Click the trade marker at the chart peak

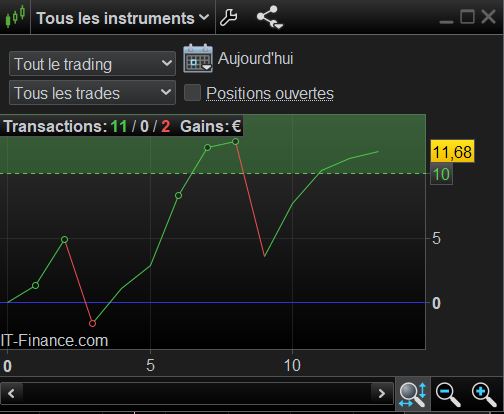click(x=235, y=142)
